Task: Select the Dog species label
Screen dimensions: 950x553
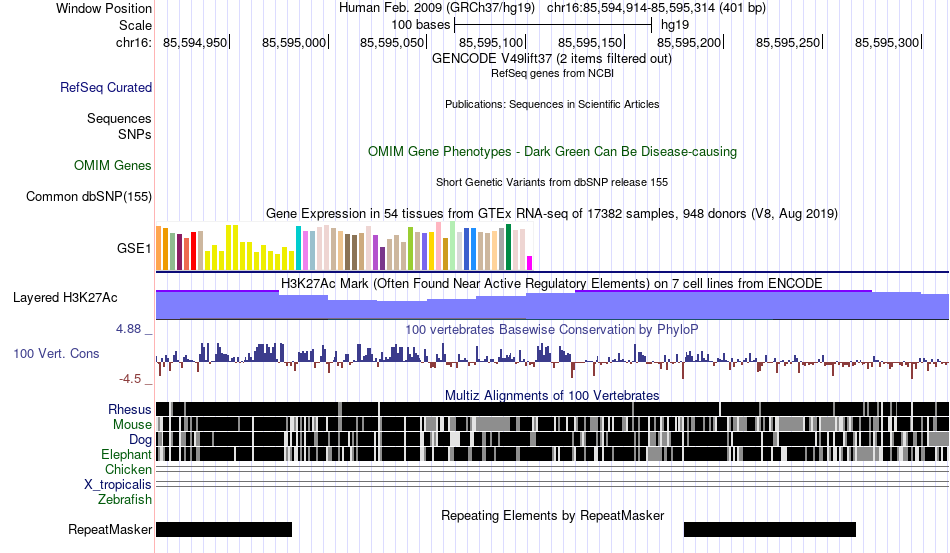Action: click(x=140, y=440)
